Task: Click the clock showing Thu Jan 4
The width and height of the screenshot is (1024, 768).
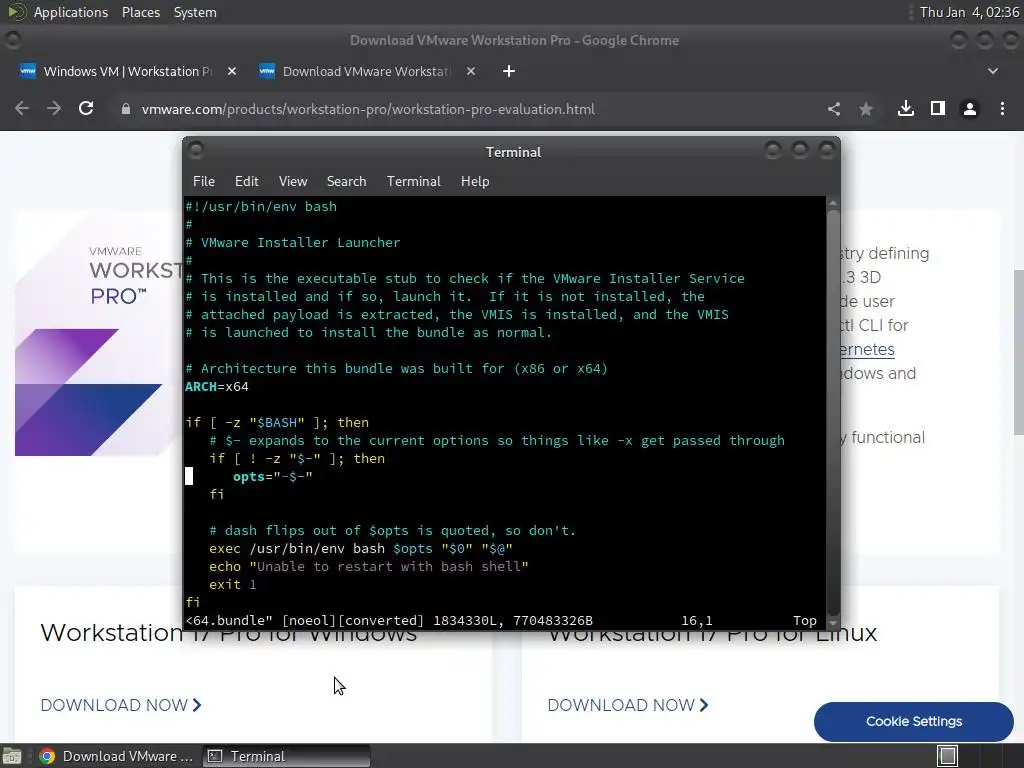Action: click(969, 12)
